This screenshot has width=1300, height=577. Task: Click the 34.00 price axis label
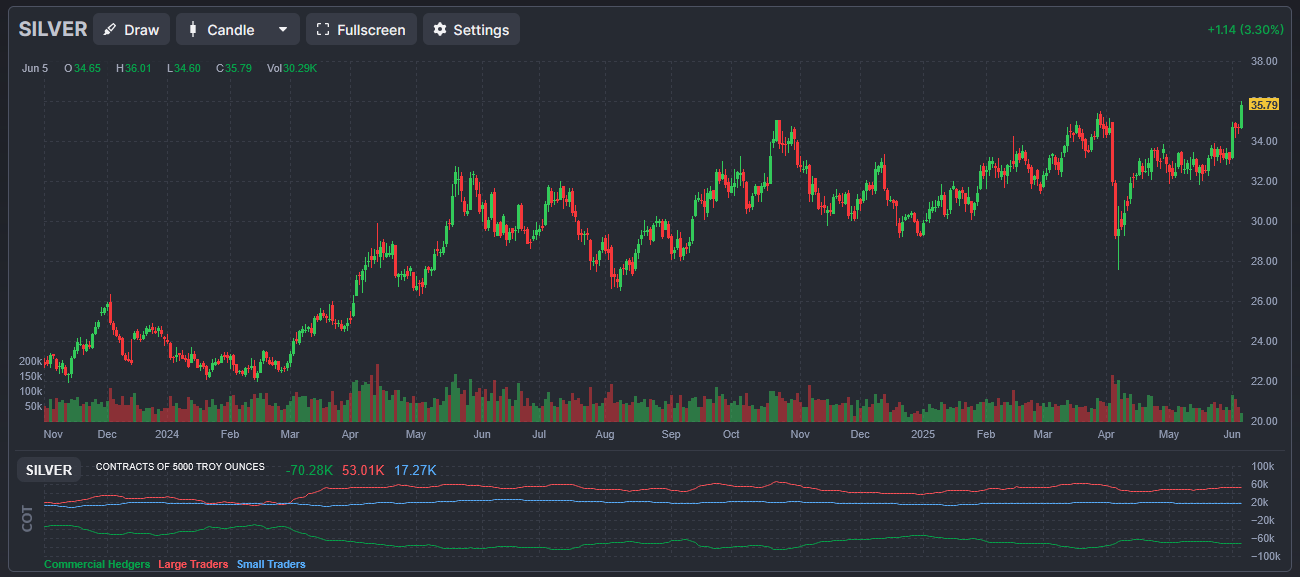[1264, 141]
